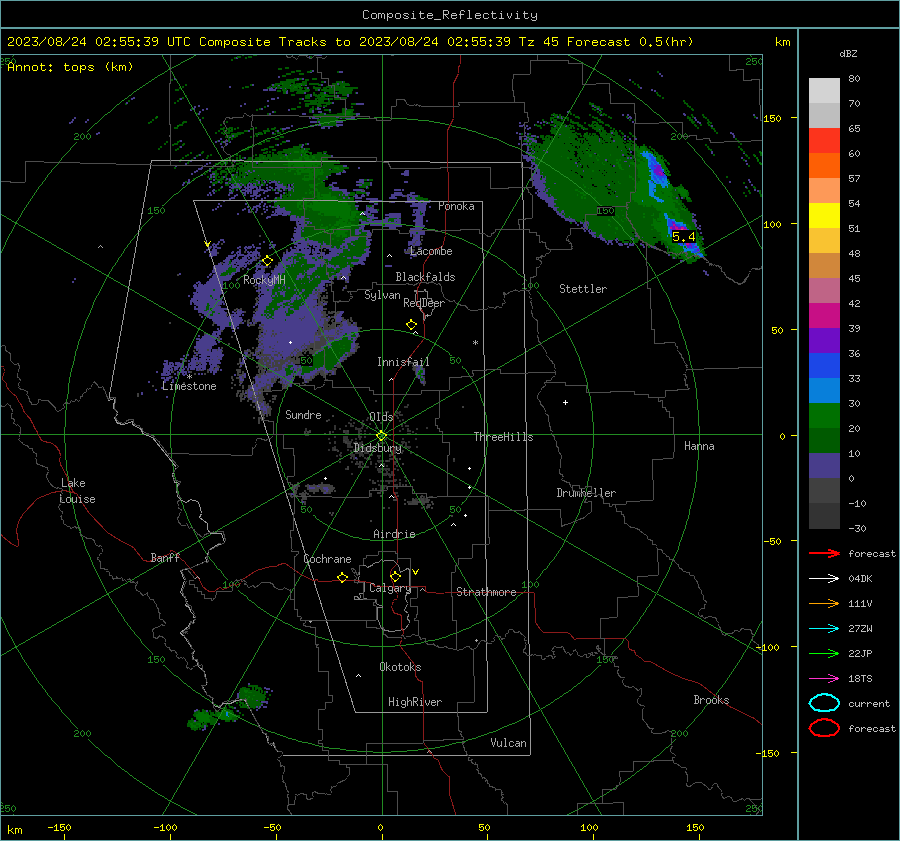Click the radar center diamond between Olds and Didsbury
This screenshot has height=841, width=900.
[x=382, y=436]
